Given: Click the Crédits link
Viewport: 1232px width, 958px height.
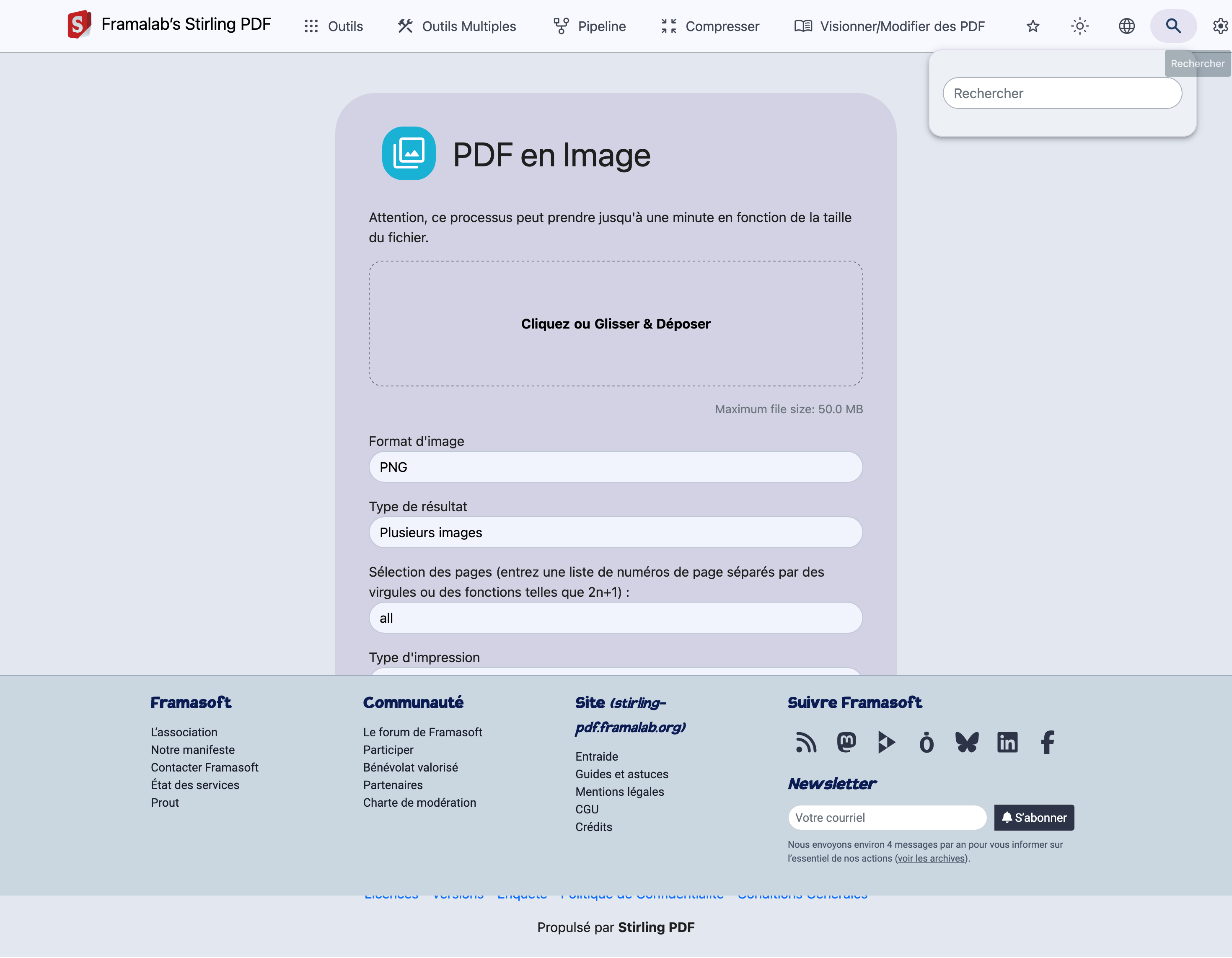Looking at the screenshot, I should [x=593, y=826].
